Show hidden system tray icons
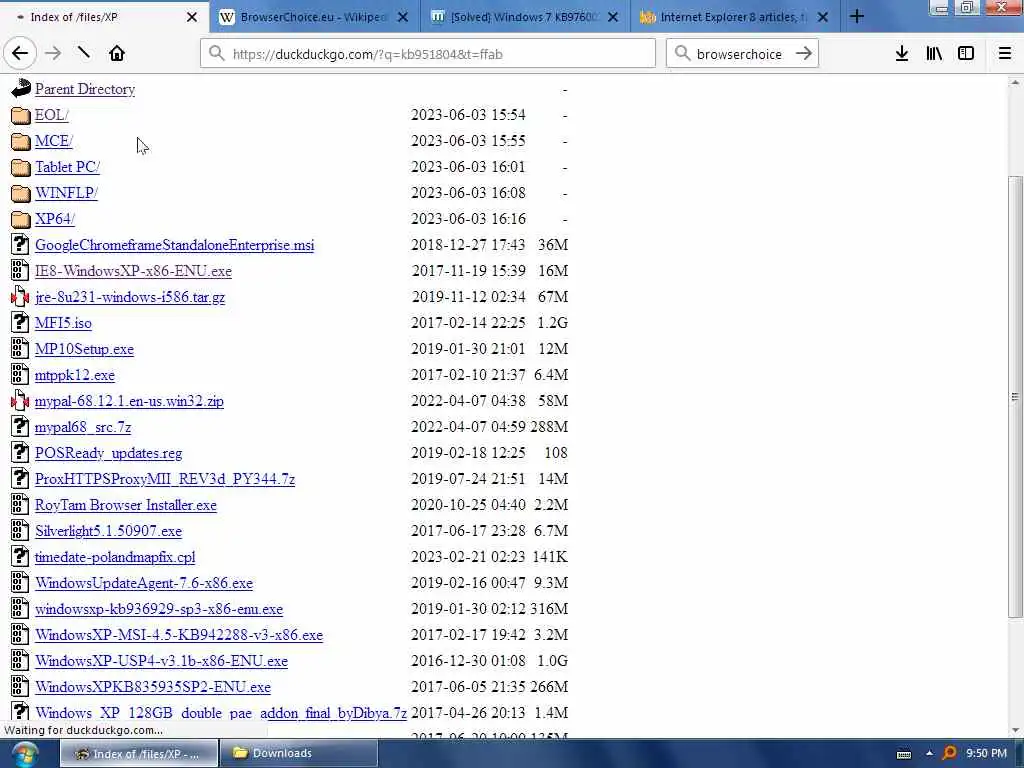1024x768 pixels. click(929, 754)
